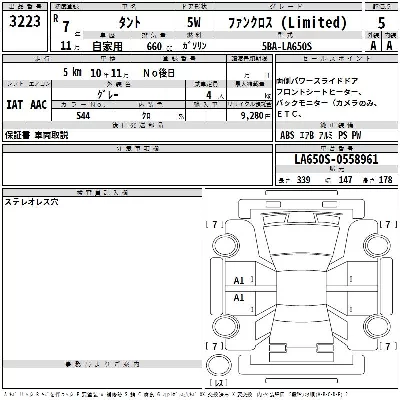400x400 pixels.
Task: Click the overall score 5
Action: [381, 23]
